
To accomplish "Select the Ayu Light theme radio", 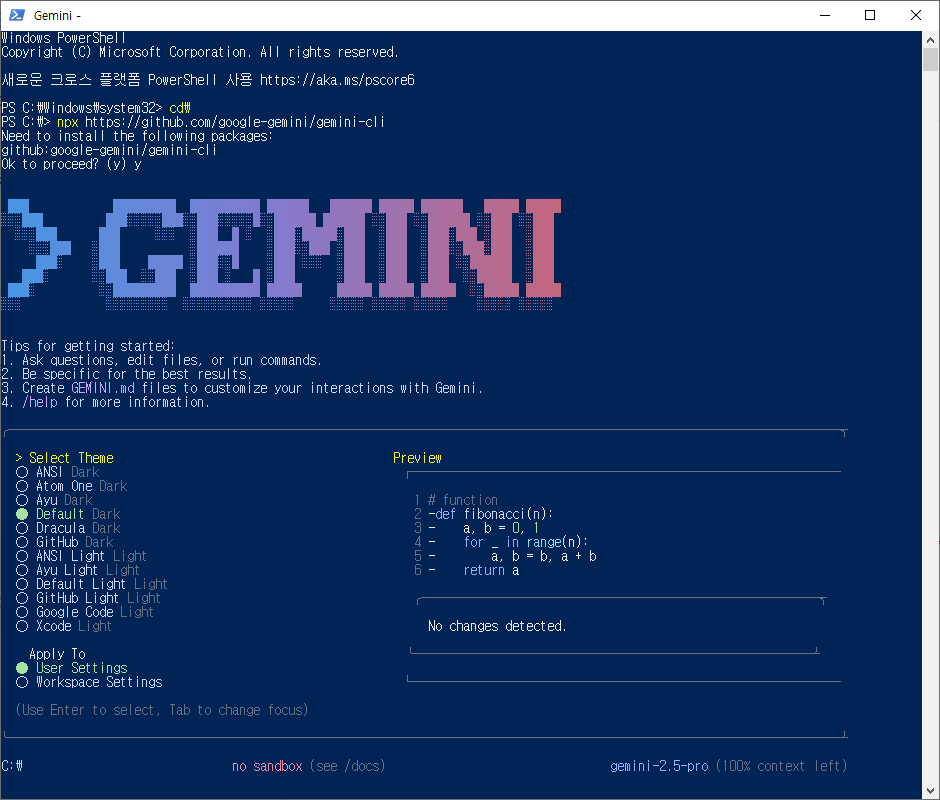I will [22, 570].
